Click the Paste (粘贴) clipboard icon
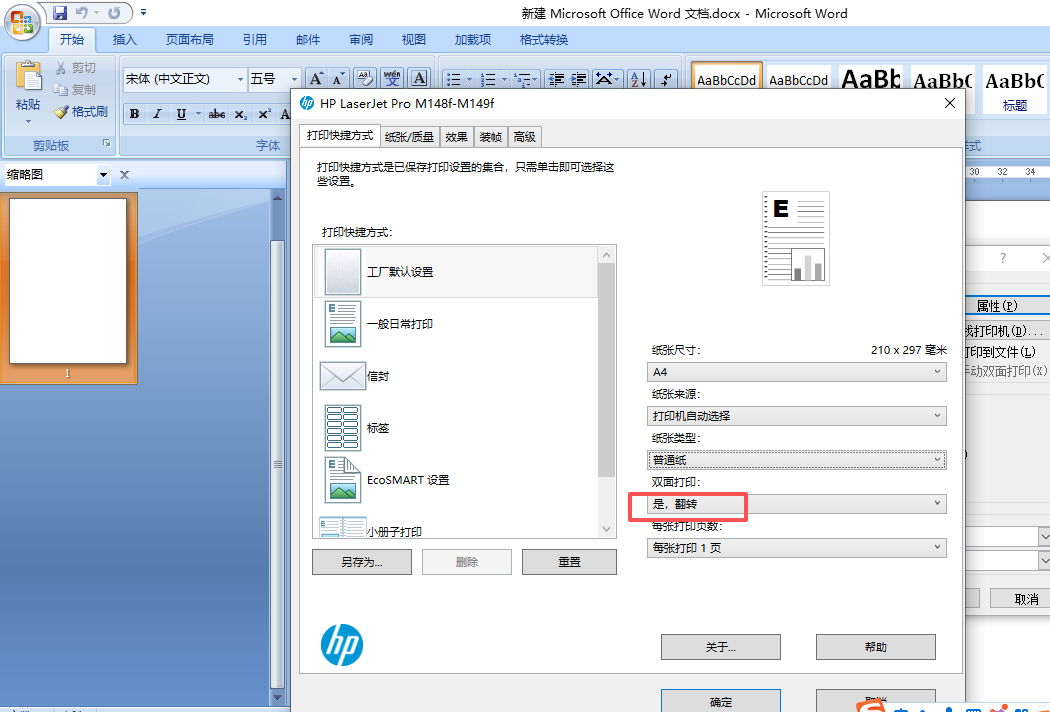Viewport: 1050px width, 712px height. click(28, 77)
